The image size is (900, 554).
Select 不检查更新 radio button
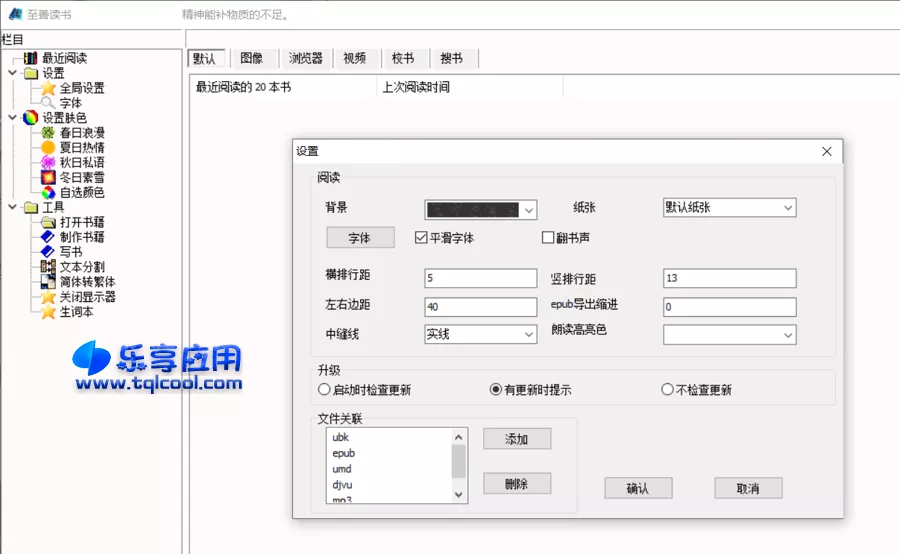[x=667, y=389]
